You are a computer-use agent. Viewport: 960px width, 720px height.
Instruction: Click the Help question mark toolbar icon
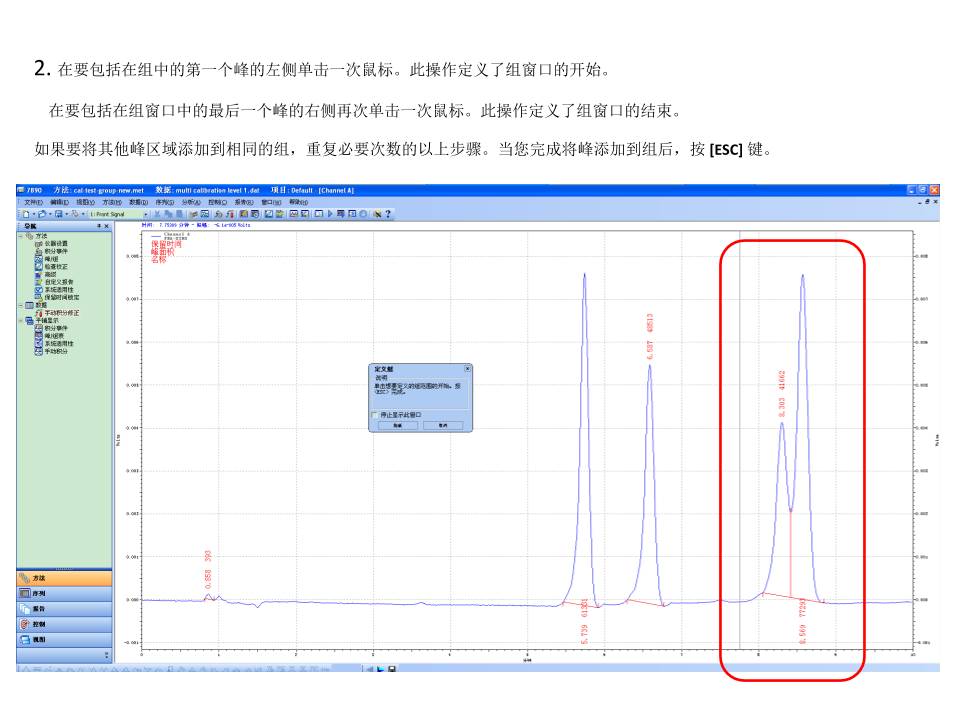388,214
